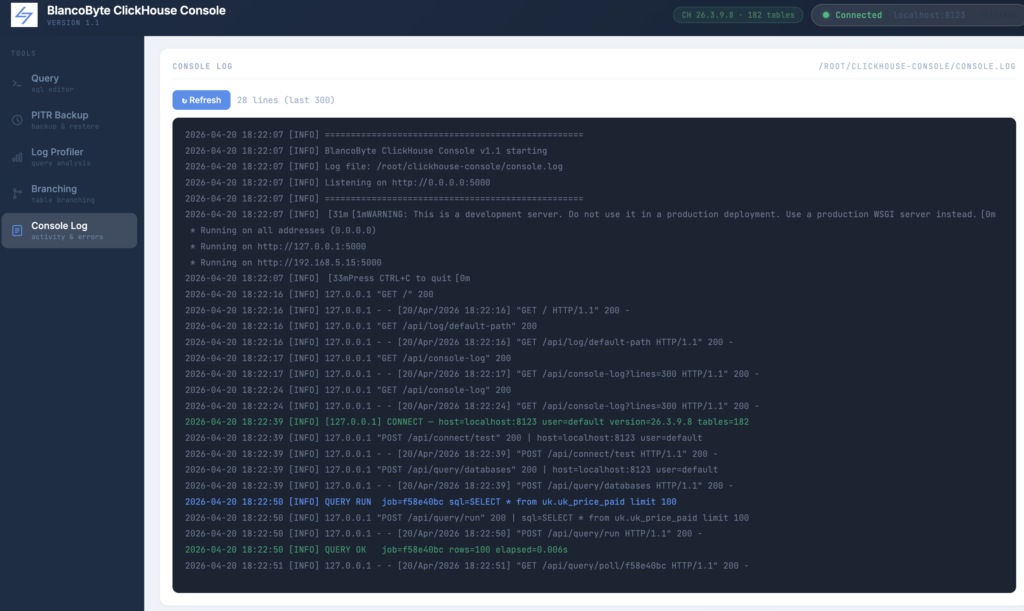Click the VERSION 1.1 label
Screen dimensions: 1024x611
(73, 23)
